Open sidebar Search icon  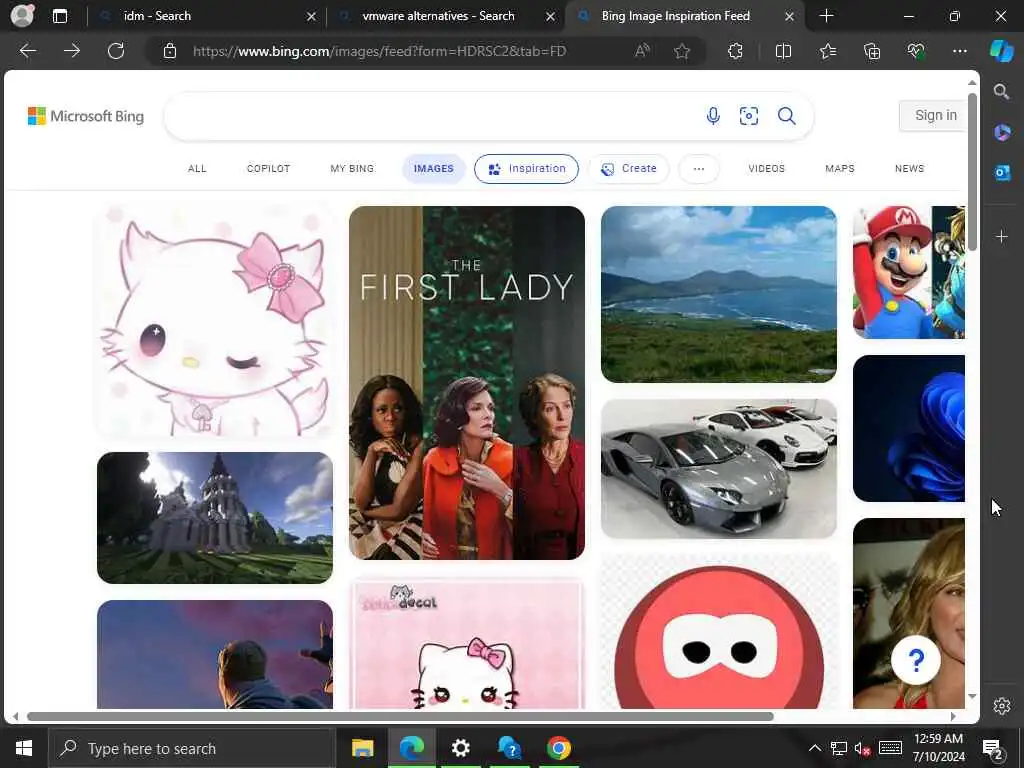tap(1002, 91)
